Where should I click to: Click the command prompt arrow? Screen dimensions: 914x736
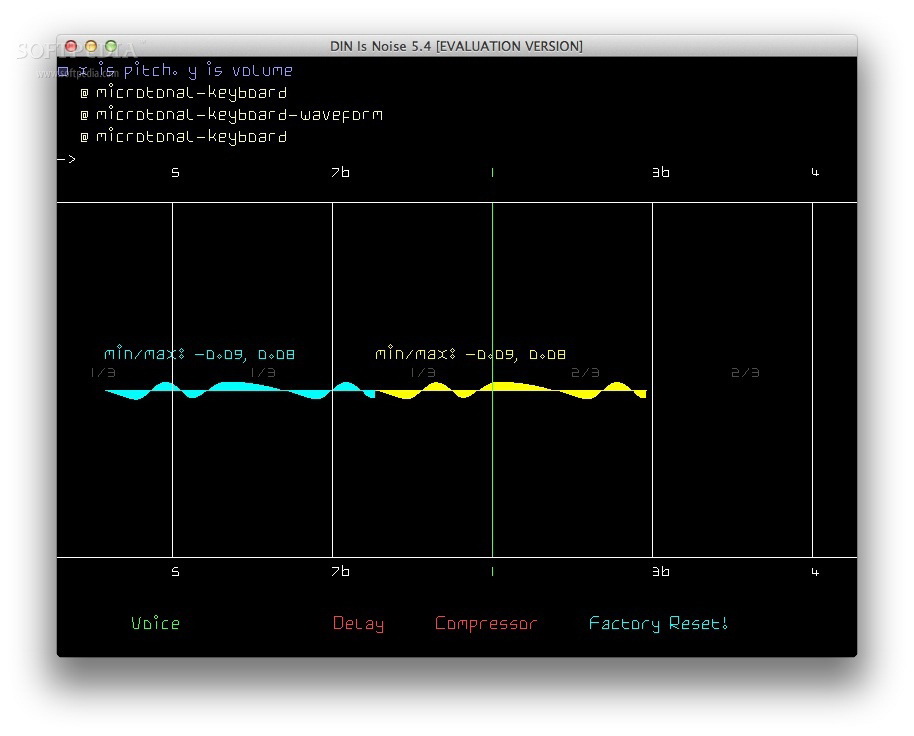(66, 159)
